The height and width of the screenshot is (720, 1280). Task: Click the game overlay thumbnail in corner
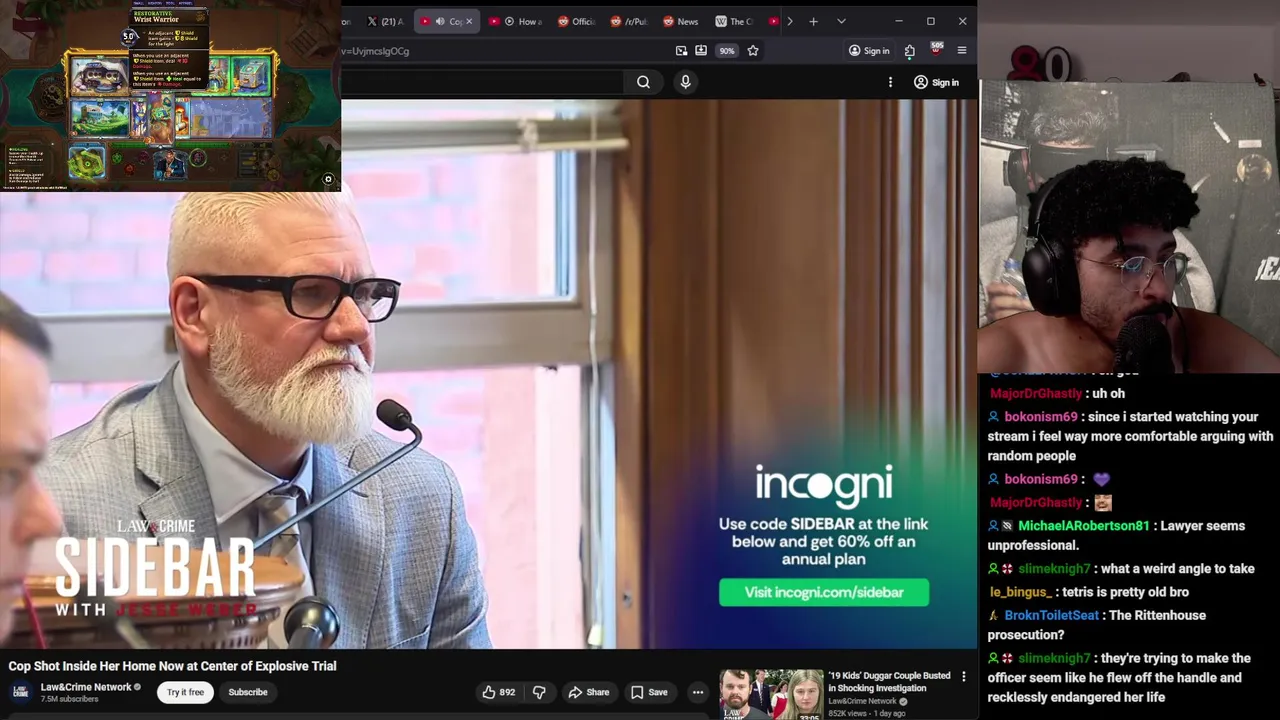[170, 96]
